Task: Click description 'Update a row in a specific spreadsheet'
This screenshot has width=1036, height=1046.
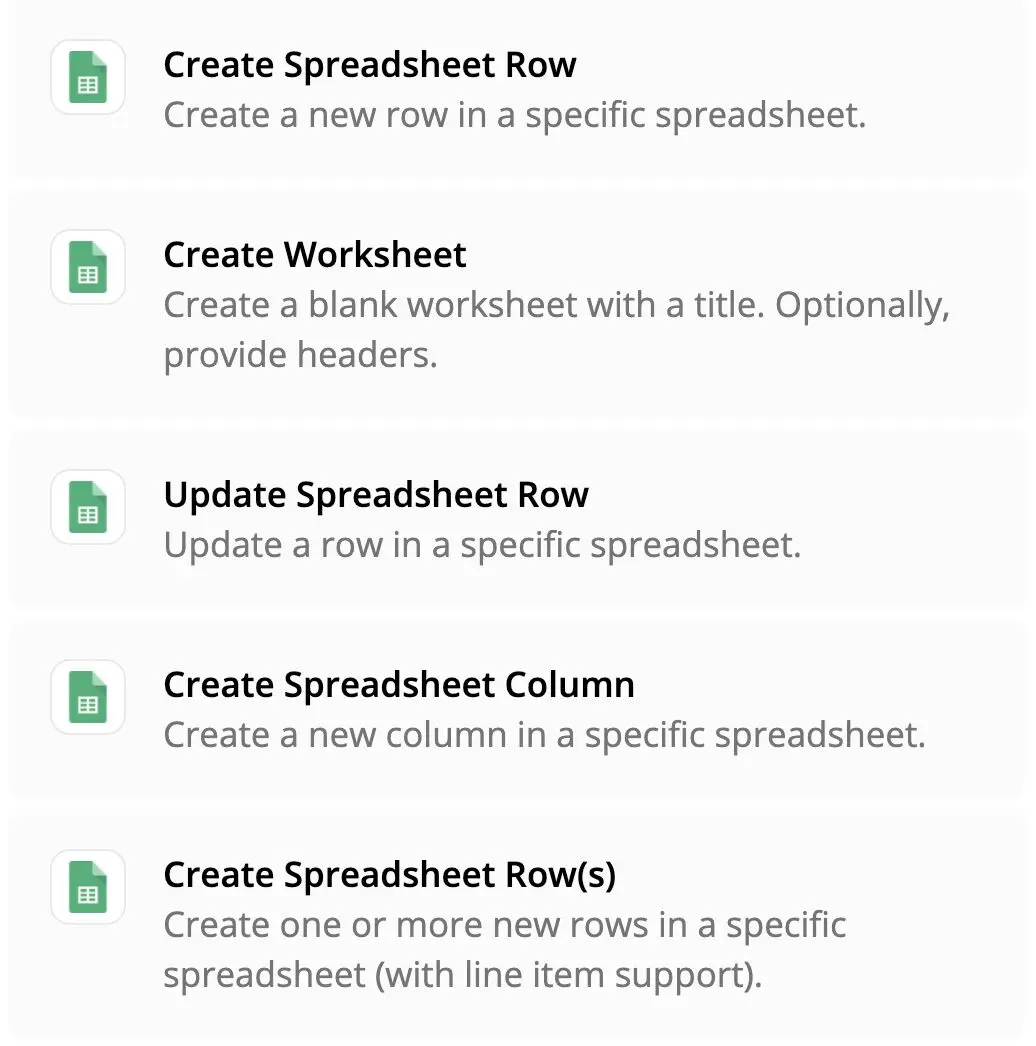Action: [482, 546]
